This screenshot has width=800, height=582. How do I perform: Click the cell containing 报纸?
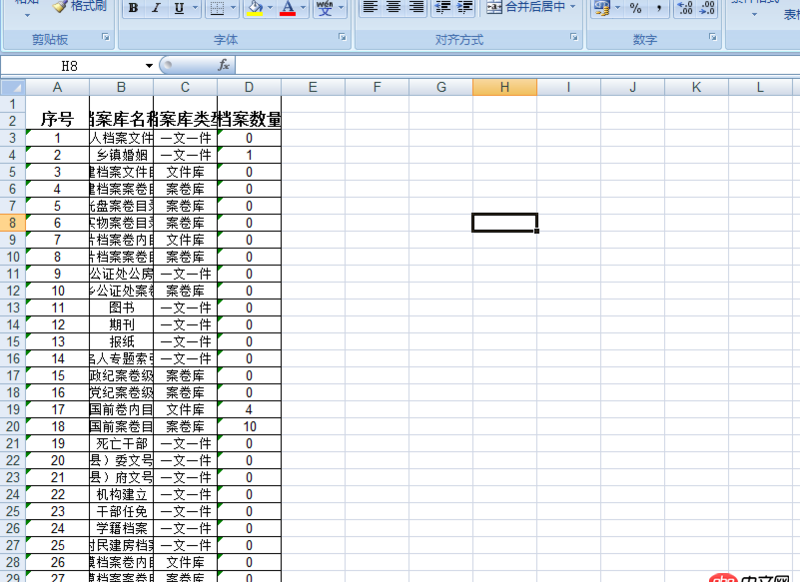click(x=121, y=341)
